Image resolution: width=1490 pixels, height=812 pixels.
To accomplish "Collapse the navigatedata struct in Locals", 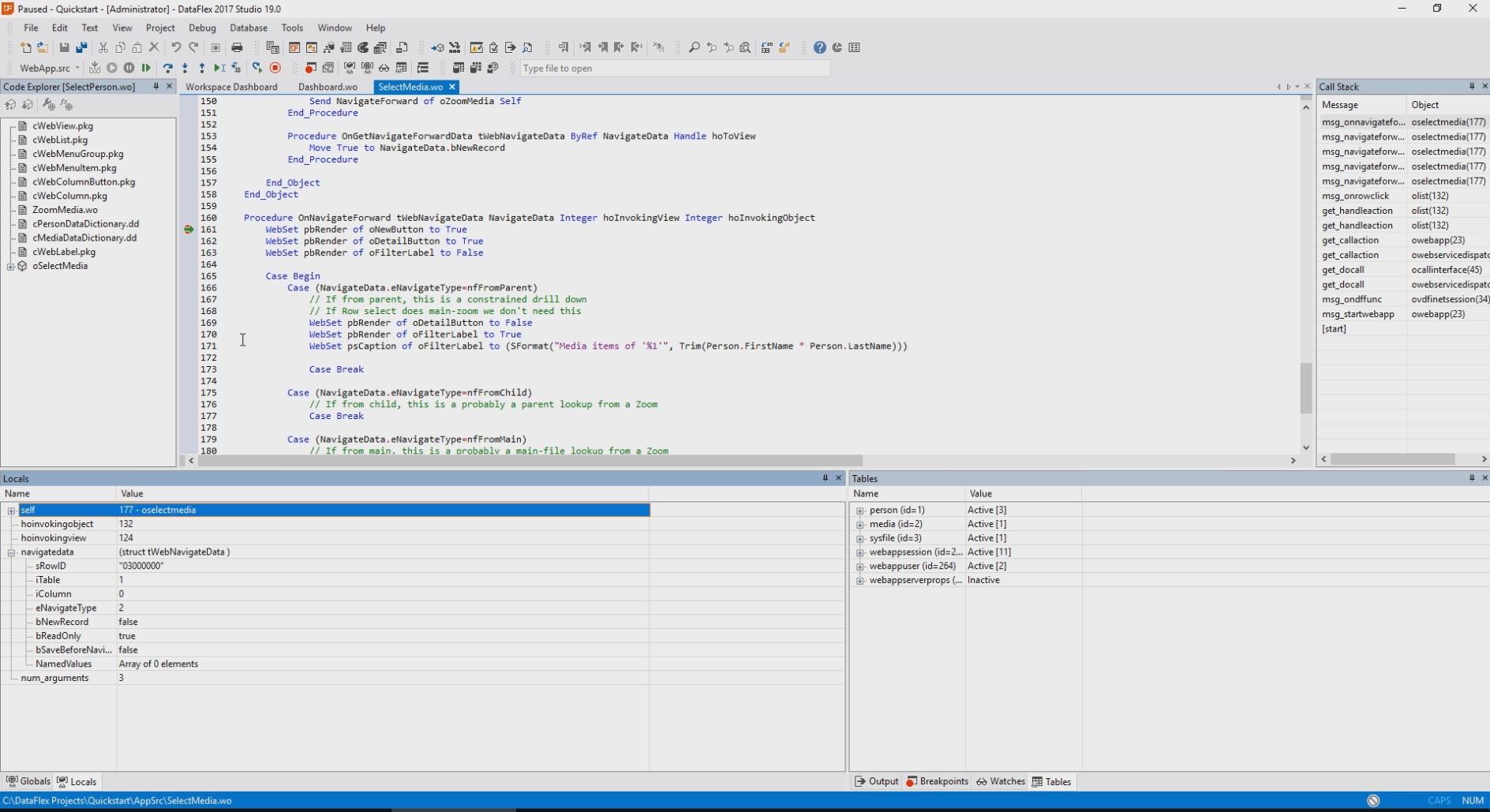I will (x=12, y=552).
